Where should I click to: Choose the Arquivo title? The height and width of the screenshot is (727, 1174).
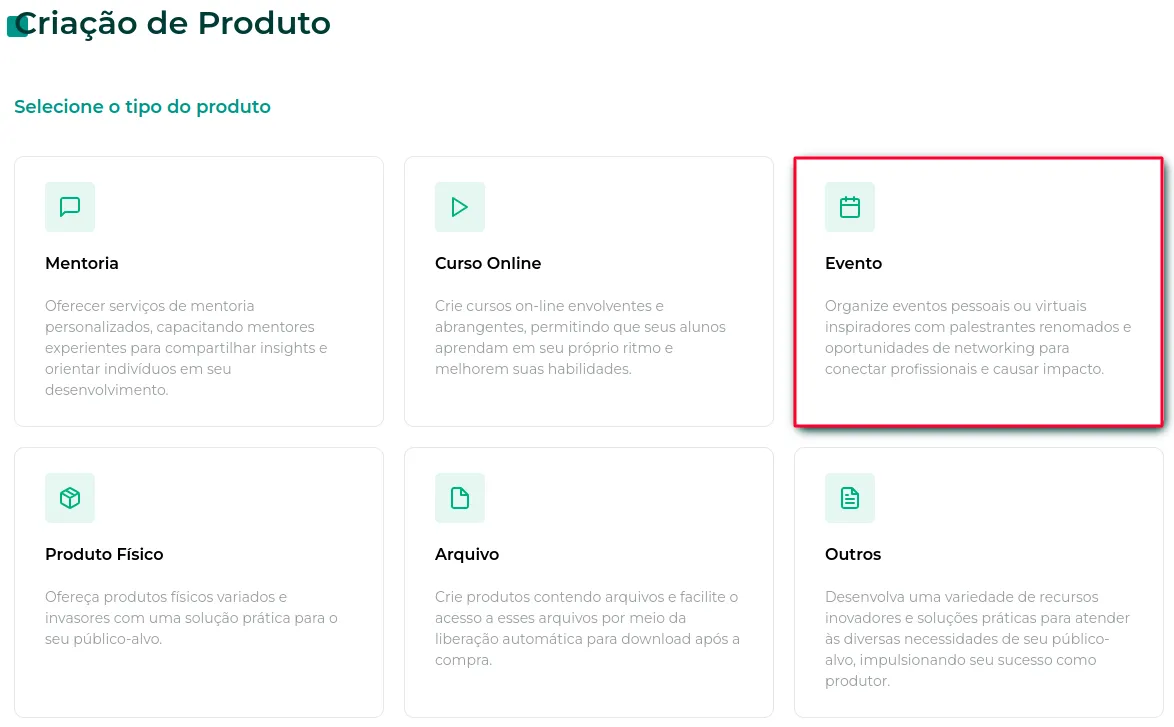tap(467, 555)
